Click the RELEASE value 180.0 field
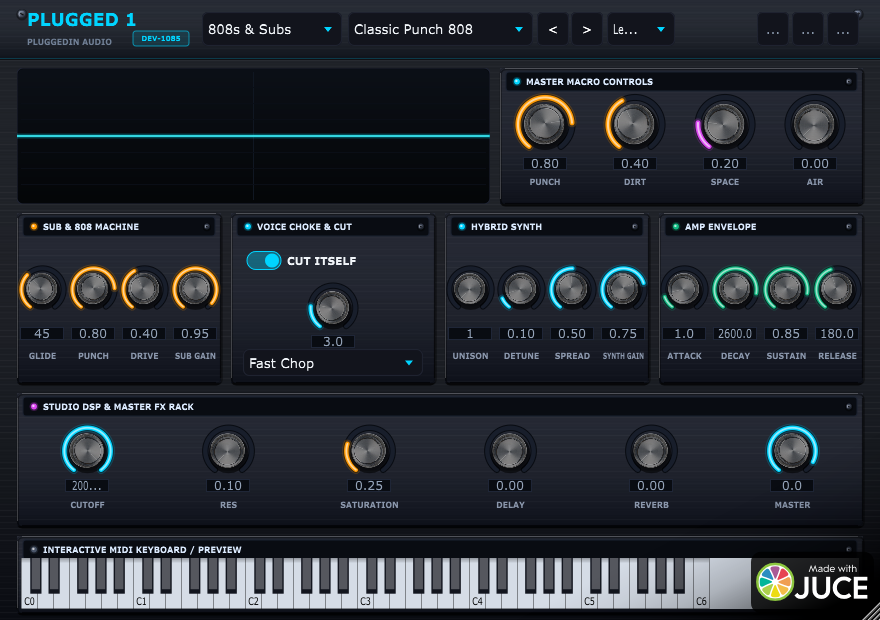Screen dimensions: 880x620 [x=837, y=334]
